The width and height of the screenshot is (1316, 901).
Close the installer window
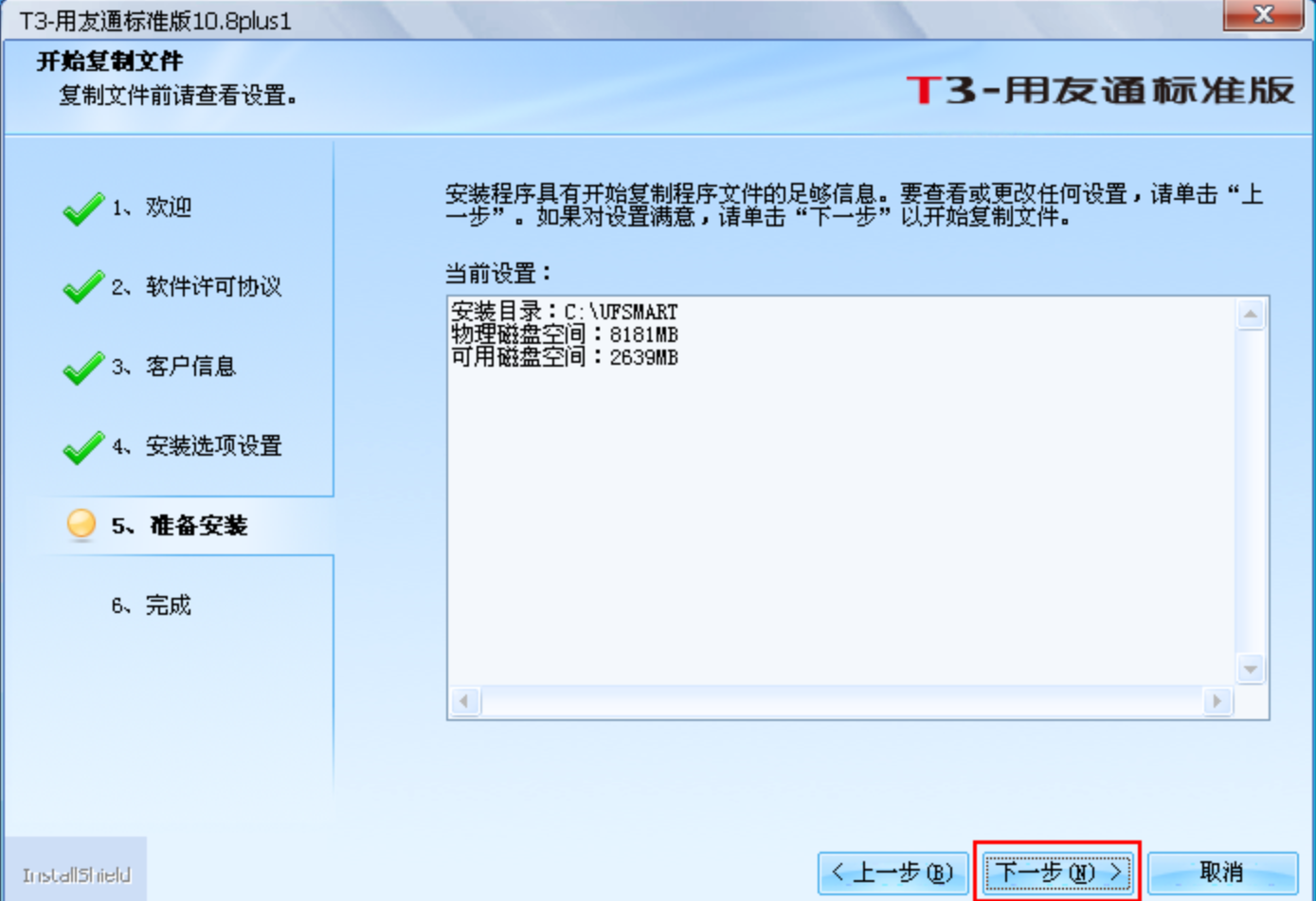1263,14
